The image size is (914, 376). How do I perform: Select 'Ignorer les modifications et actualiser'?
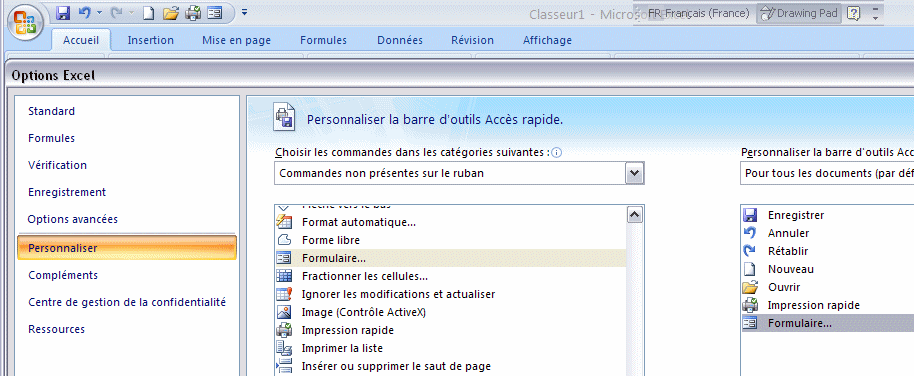click(450, 294)
